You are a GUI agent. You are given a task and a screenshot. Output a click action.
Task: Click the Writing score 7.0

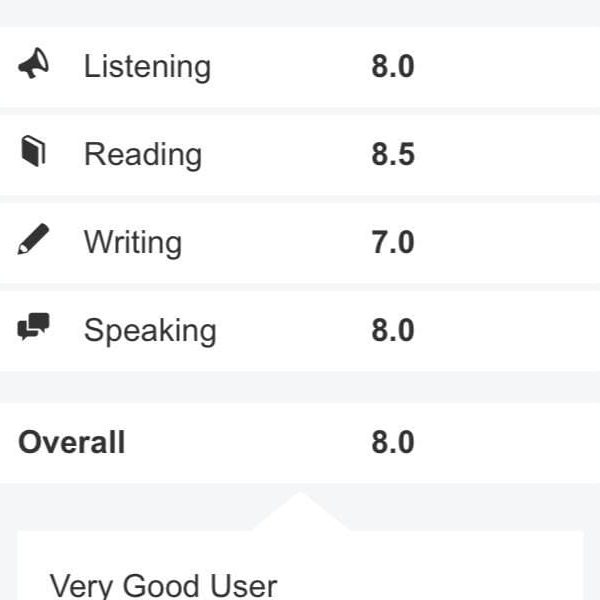pos(393,243)
